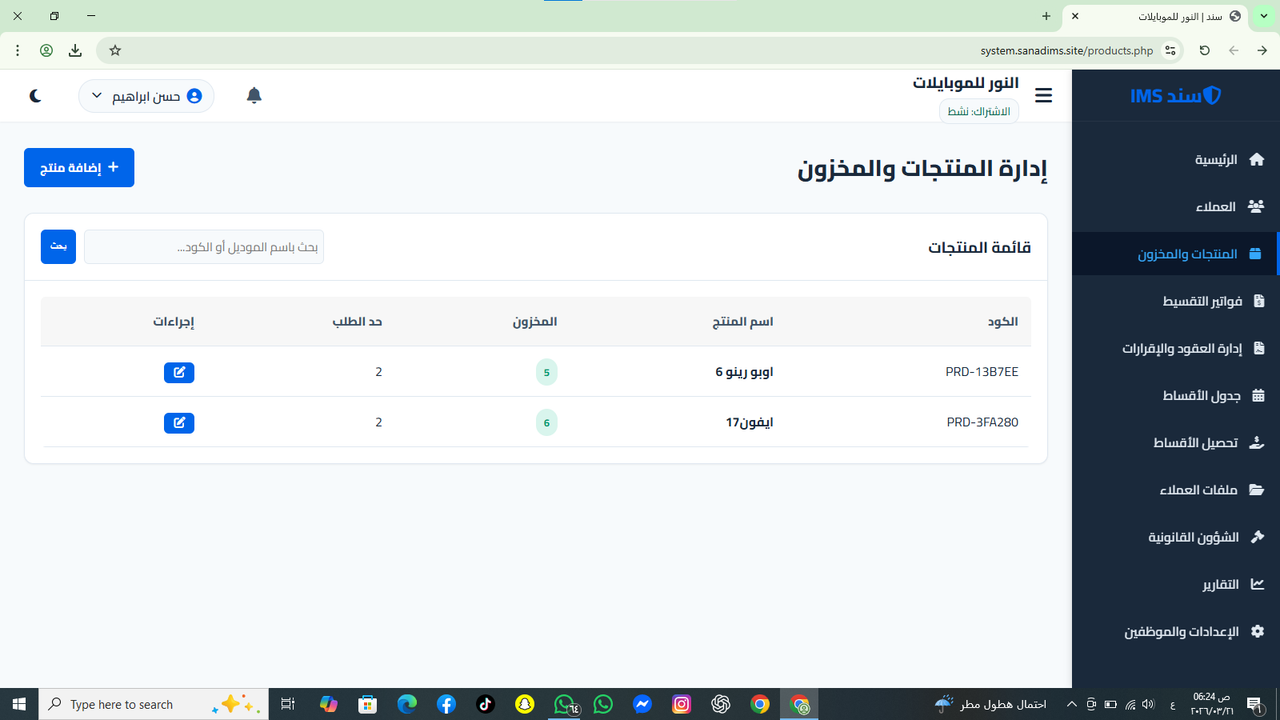The image size is (1280, 720).
Task: Click the سند IMS logo
Action: pyautogui.click(x=1176, y=96)
